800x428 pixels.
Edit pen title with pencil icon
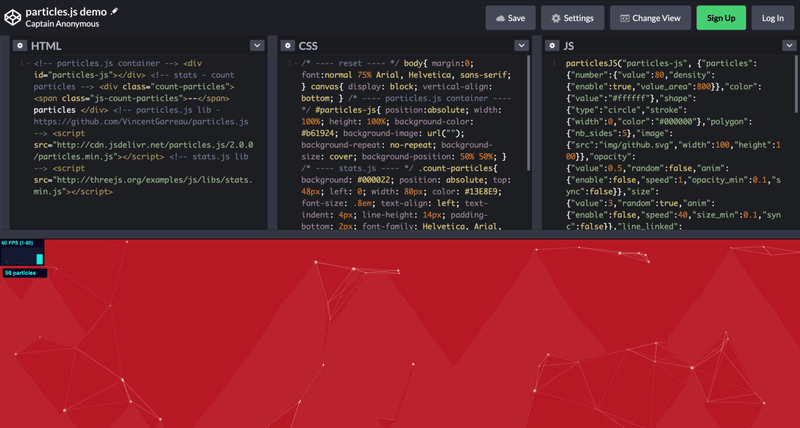coord(114,11)
